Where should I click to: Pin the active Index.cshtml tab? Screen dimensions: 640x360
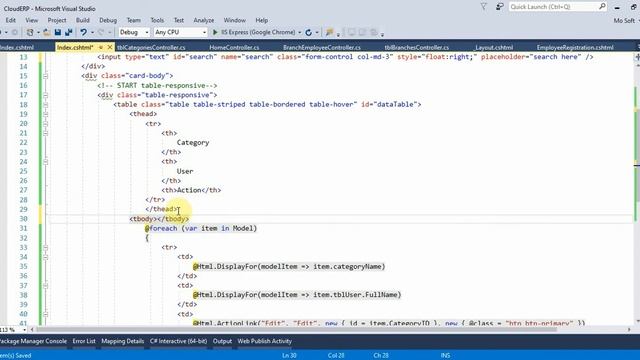(101, 47)
